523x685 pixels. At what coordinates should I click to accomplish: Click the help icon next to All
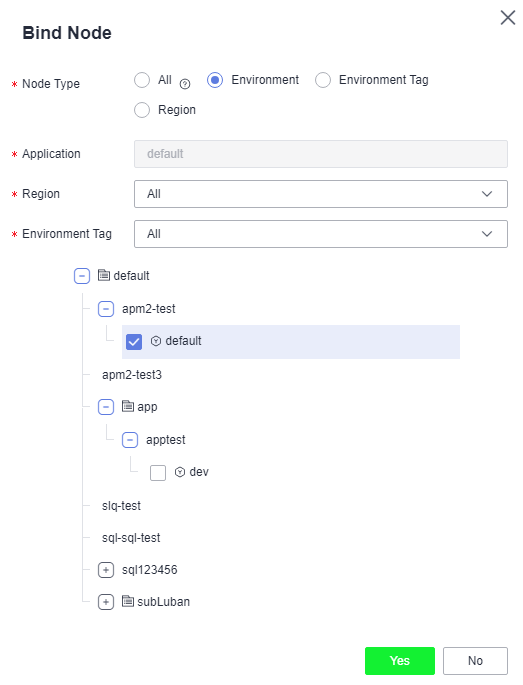185,84
